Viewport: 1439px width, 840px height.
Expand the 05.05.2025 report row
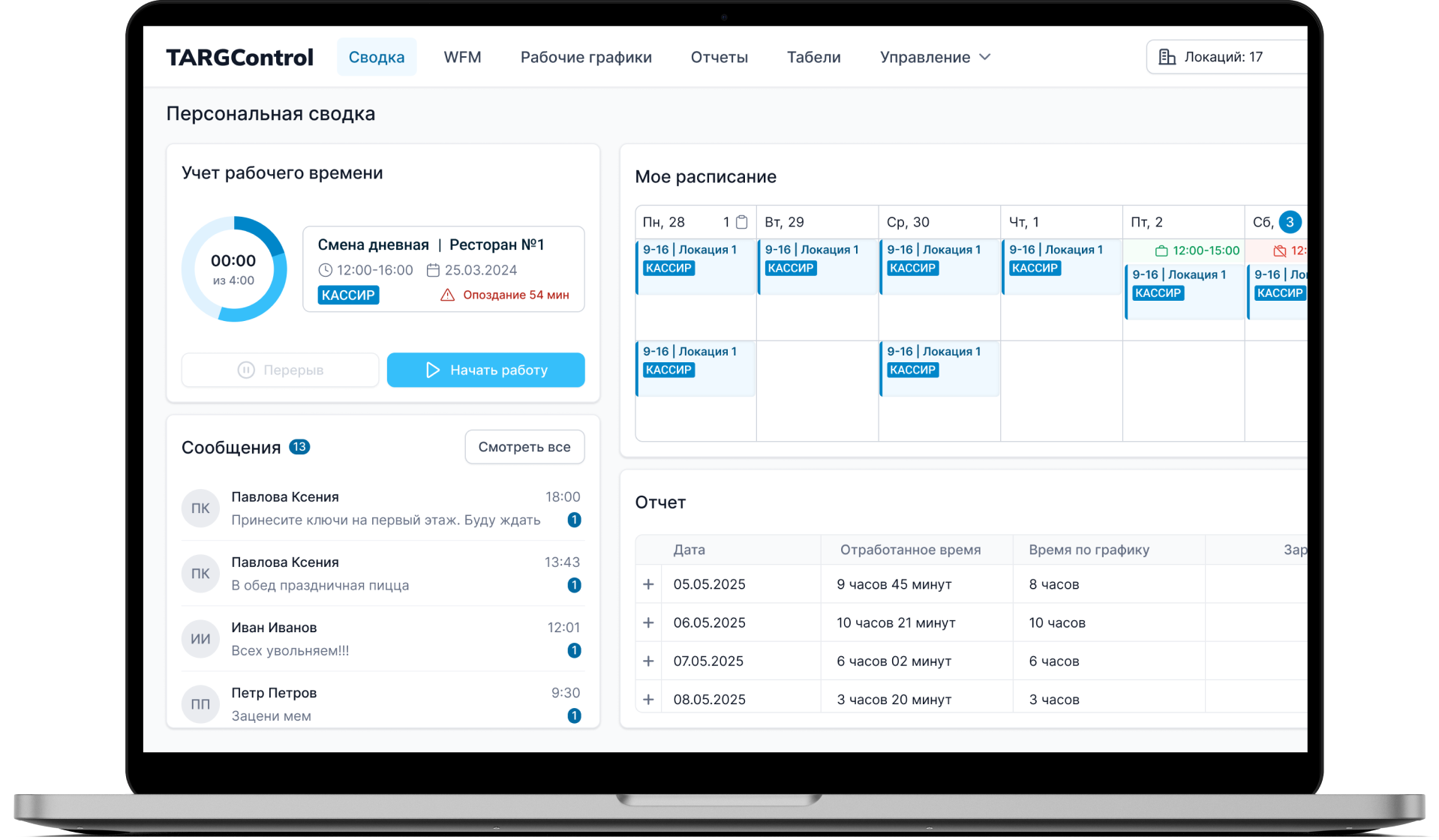coord(649,584)
